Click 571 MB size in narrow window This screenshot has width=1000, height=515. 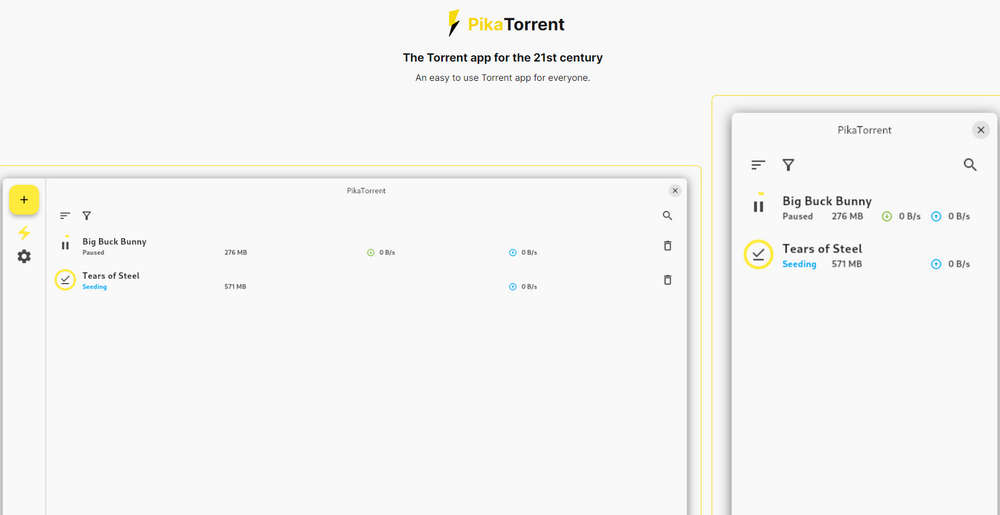click(x=847, y=264)
